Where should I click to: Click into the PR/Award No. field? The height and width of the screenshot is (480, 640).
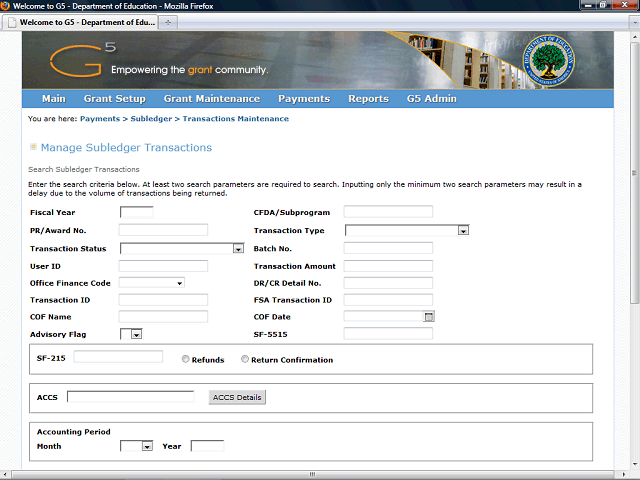point(163,230)
